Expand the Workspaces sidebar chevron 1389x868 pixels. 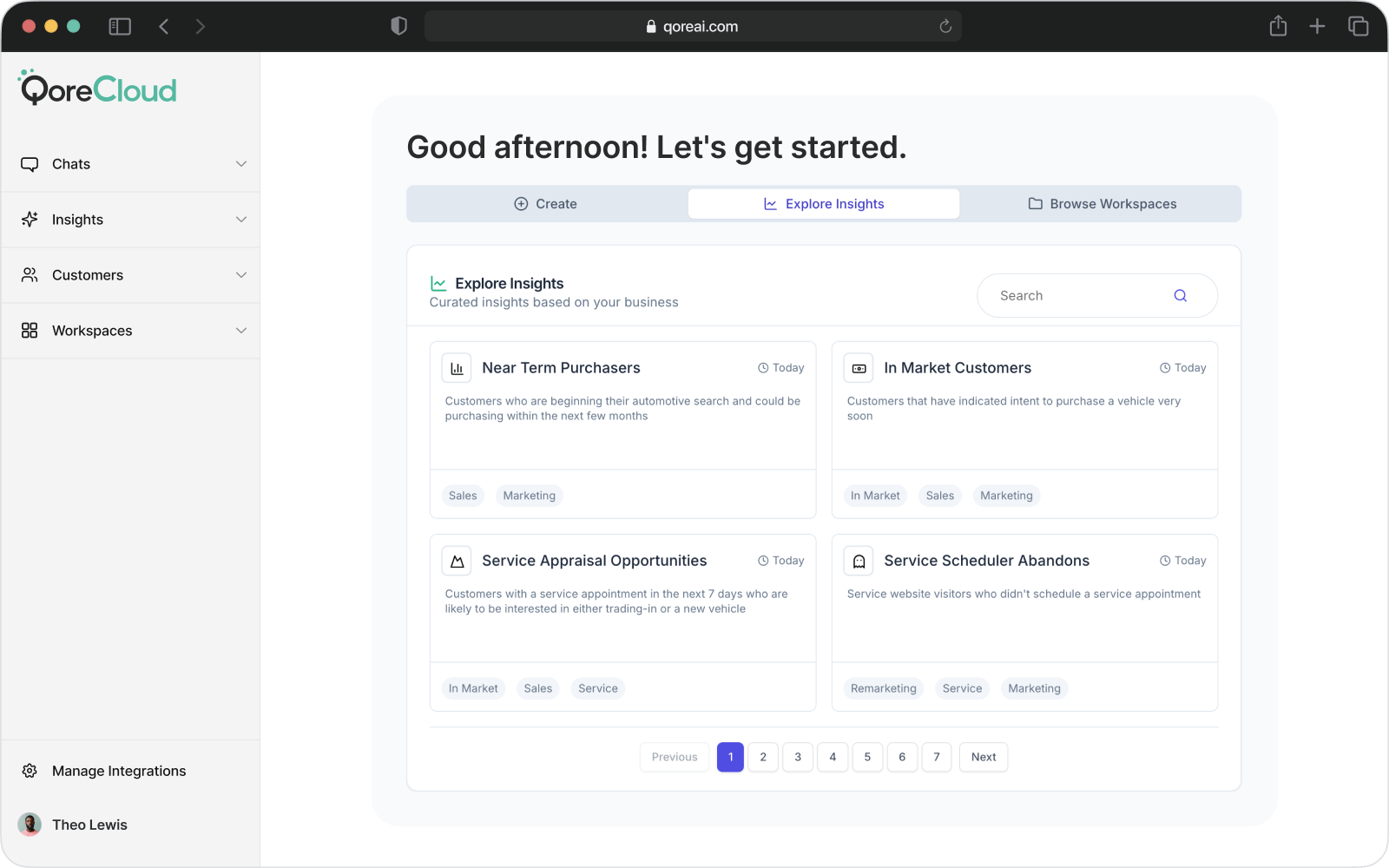click(241, 331)
